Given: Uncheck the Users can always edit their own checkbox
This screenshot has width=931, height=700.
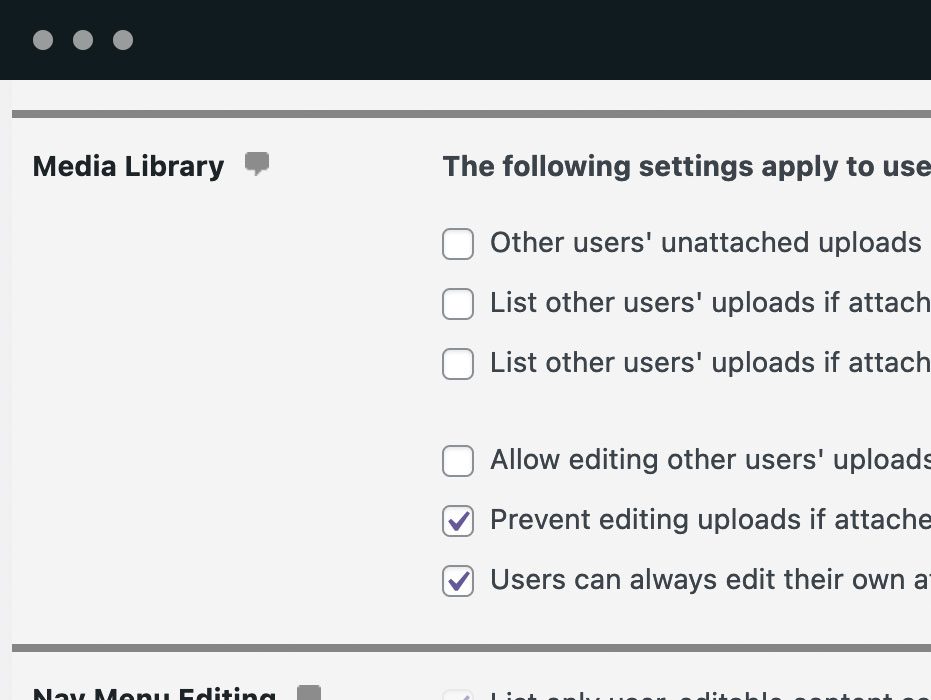Looking at the screenshot, I should pyautogui.click(x=458, y=581).
